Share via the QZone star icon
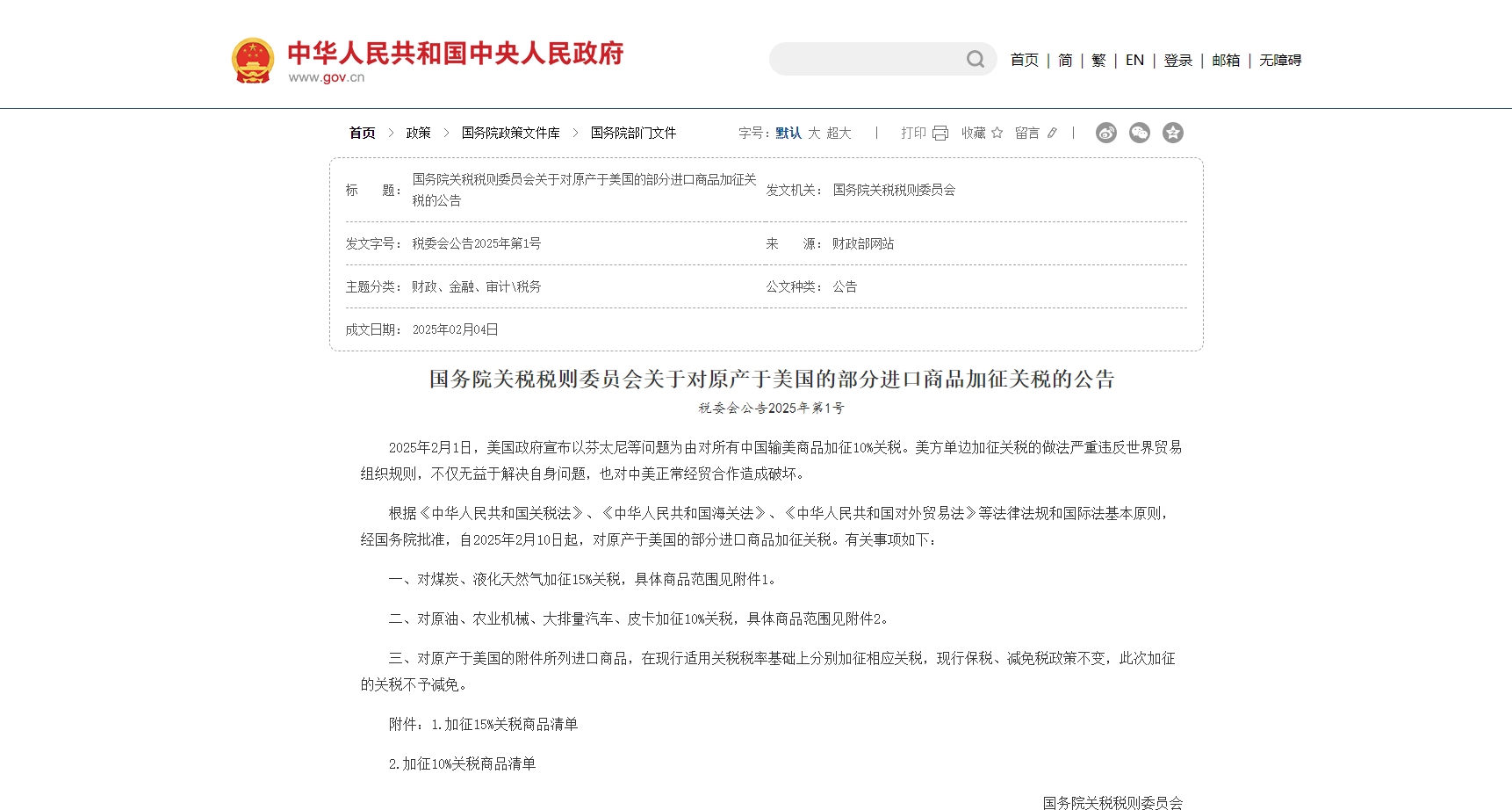The width and height of the screenshot is (1512, 810). tap(1172, 133)
